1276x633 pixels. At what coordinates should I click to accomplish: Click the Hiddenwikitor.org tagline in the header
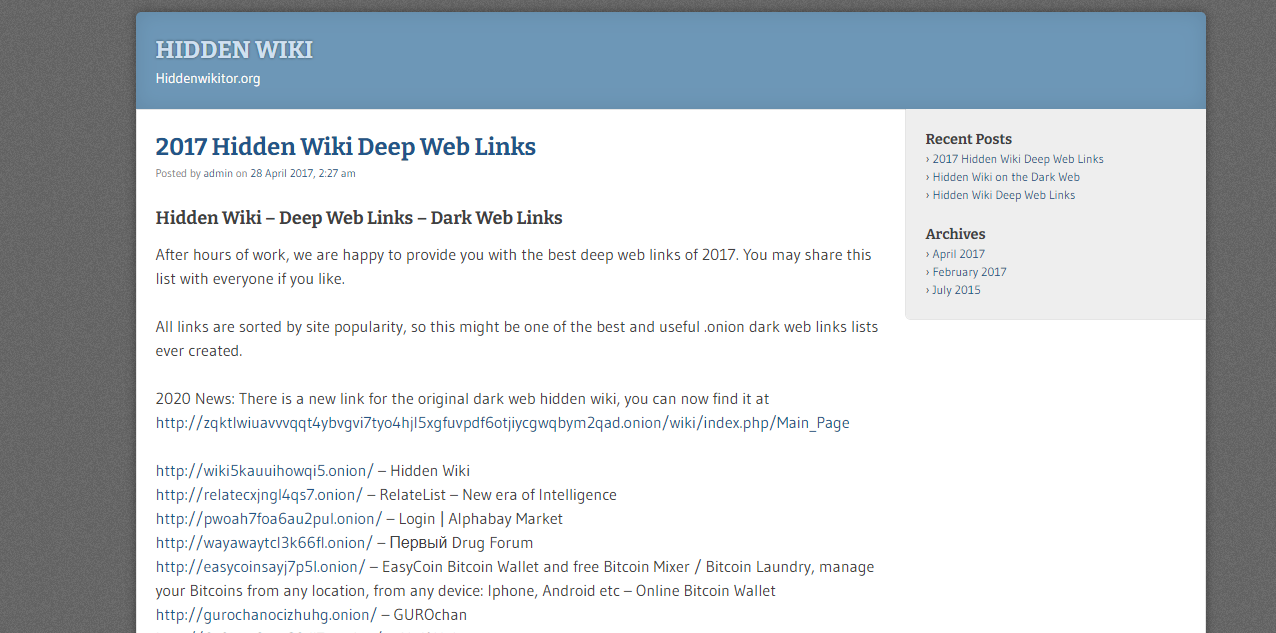(x=208, y=79)
